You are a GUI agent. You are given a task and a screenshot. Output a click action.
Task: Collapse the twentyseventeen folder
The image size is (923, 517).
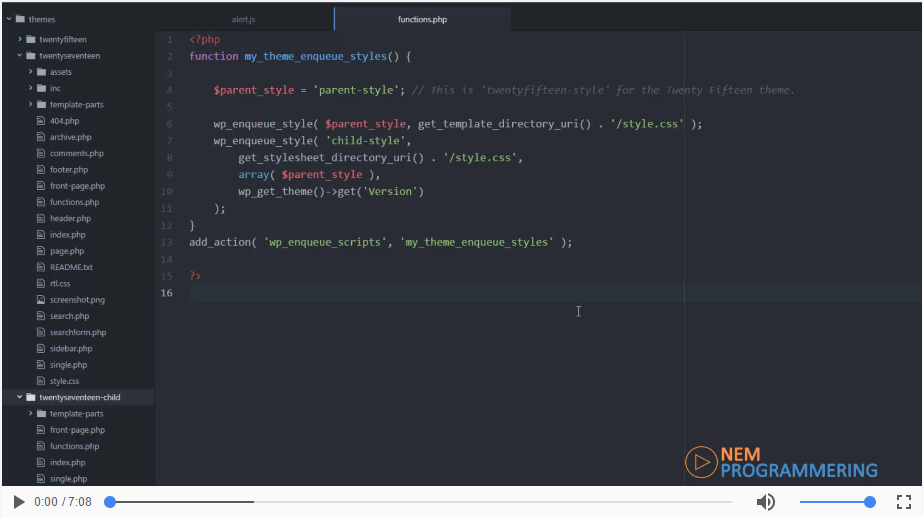click(19, 55)
